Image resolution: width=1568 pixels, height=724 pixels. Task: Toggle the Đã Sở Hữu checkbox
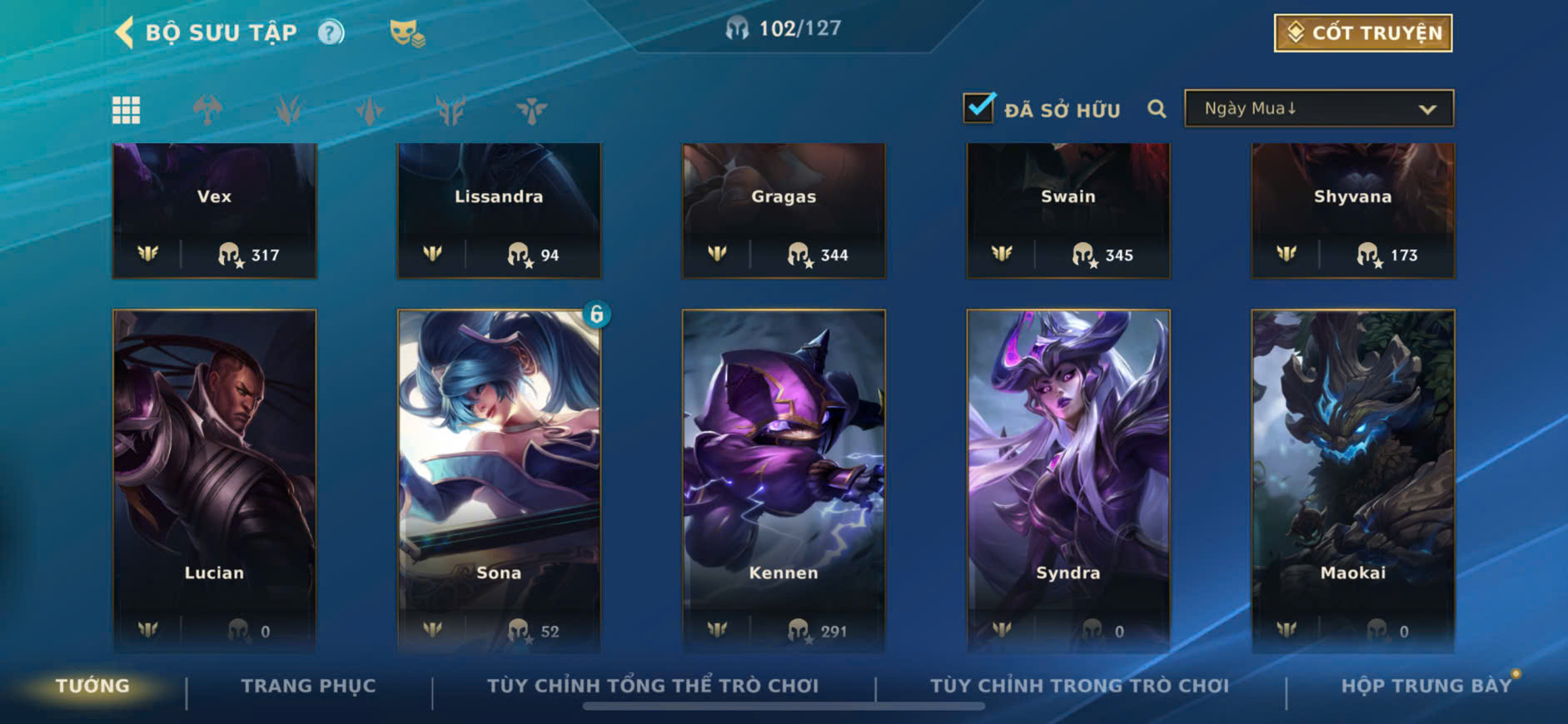coord(979,108)
